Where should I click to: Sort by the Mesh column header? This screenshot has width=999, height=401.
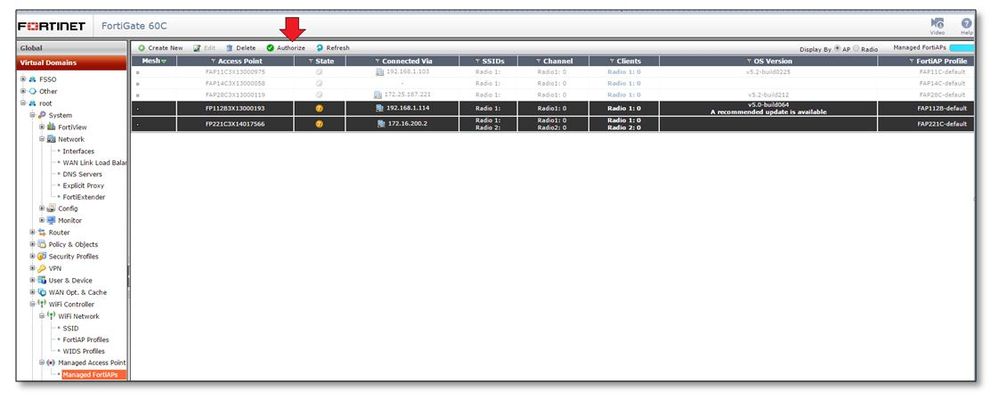pos(154,61)
